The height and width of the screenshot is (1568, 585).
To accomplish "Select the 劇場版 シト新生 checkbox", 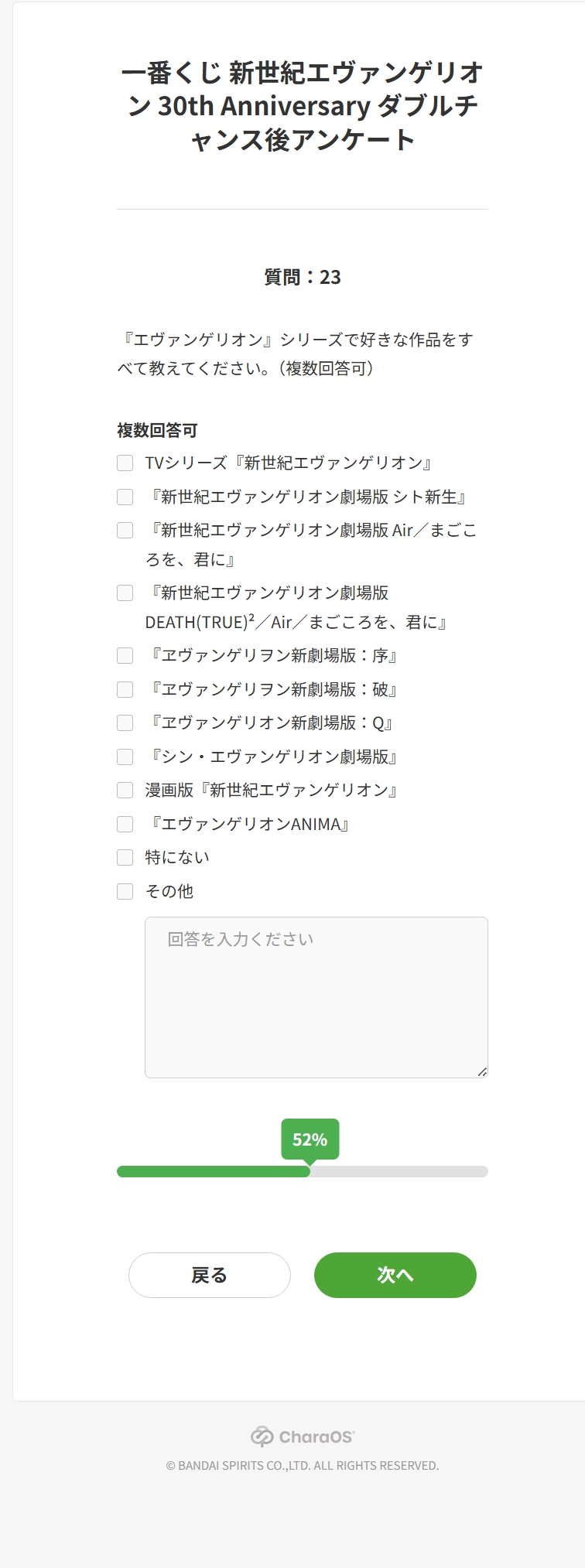I will 125,497.
